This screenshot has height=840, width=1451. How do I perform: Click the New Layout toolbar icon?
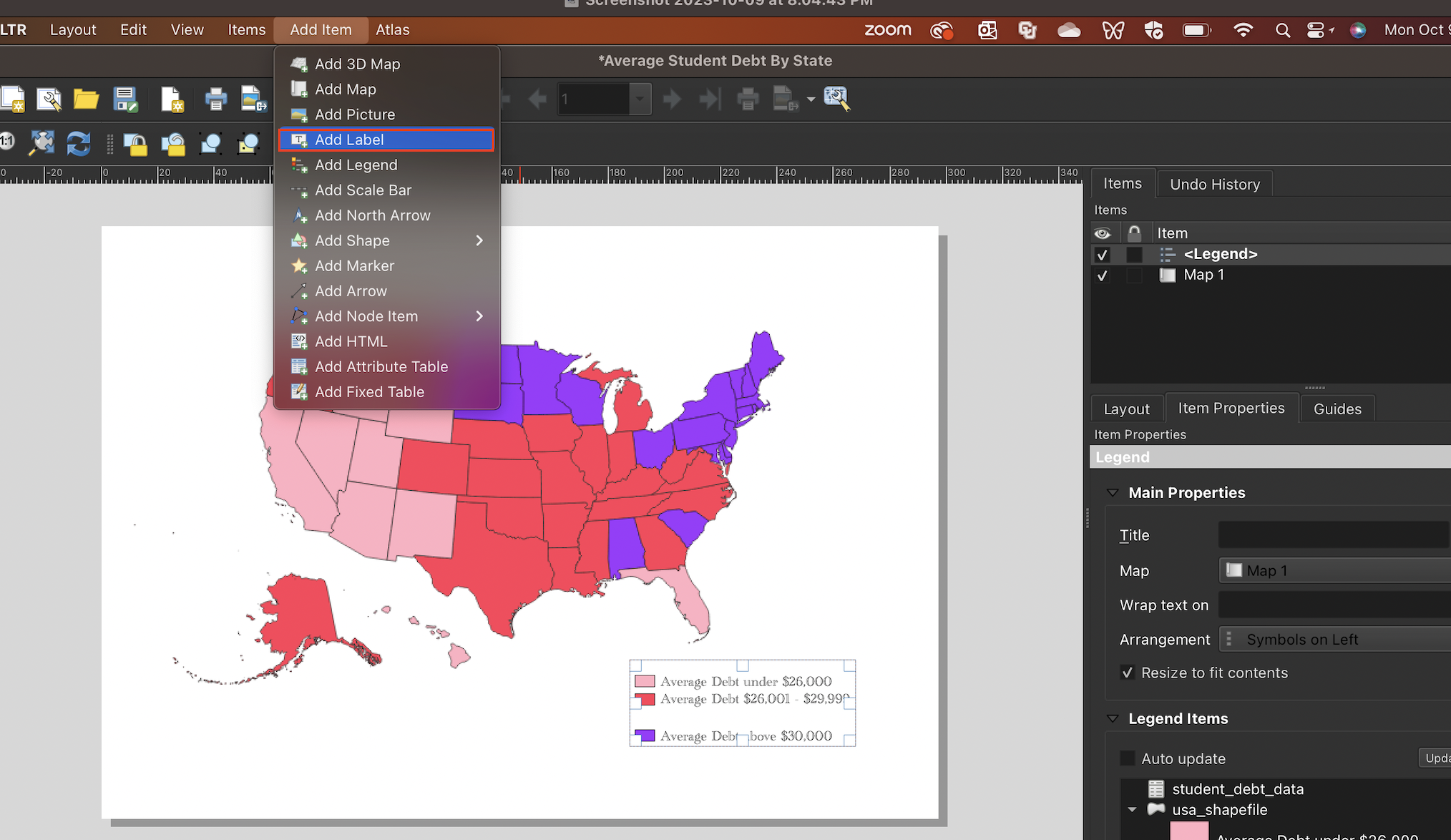(x=12, y=99)
